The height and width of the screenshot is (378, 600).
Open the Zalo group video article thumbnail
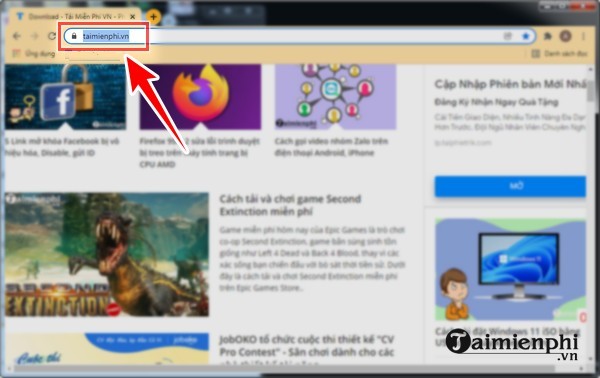point(335,97)
